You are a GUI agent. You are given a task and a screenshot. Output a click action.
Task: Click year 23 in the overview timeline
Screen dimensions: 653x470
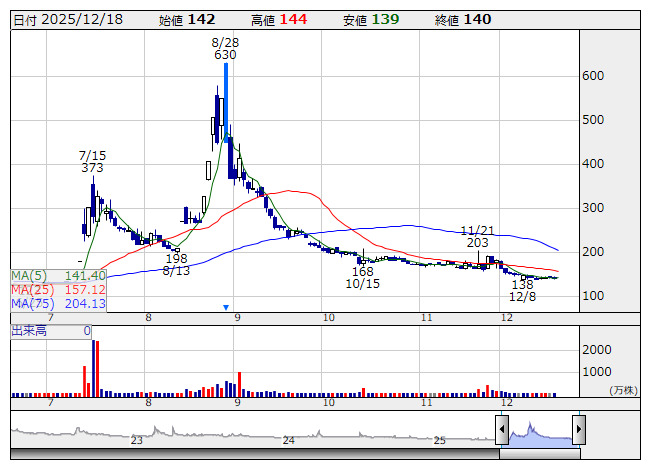[137, 440]
